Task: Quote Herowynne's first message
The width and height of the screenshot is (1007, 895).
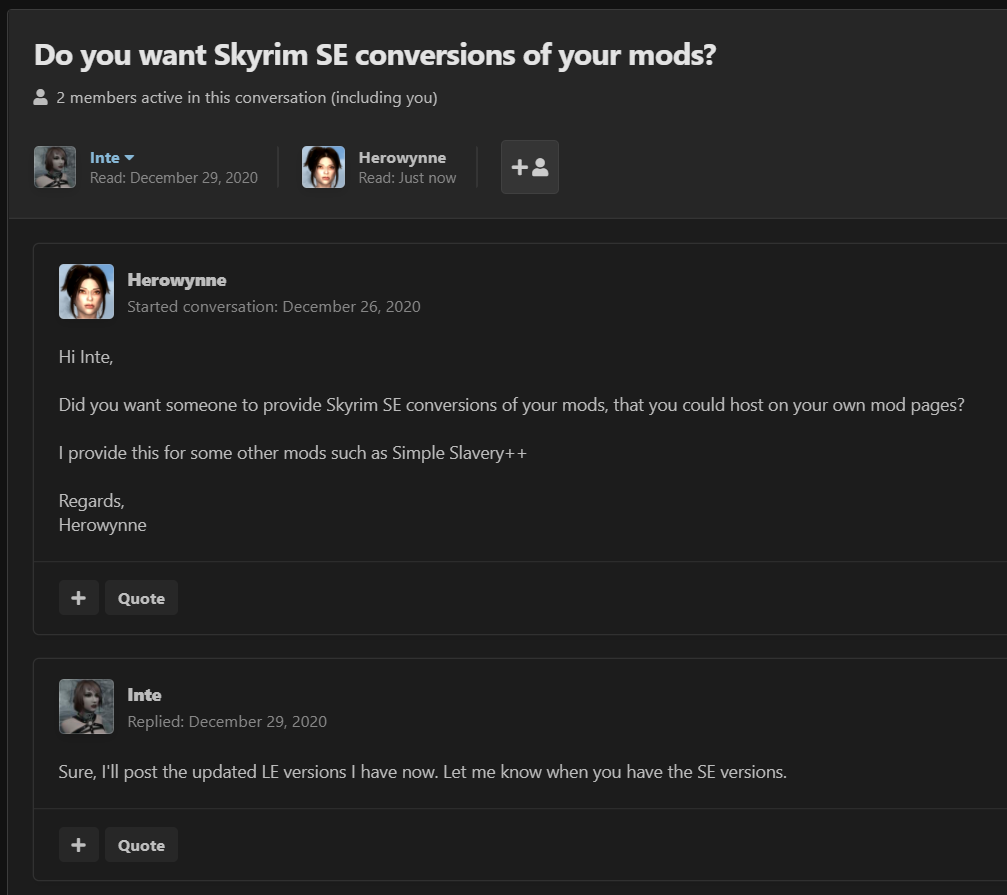Action: click(141, 598)
